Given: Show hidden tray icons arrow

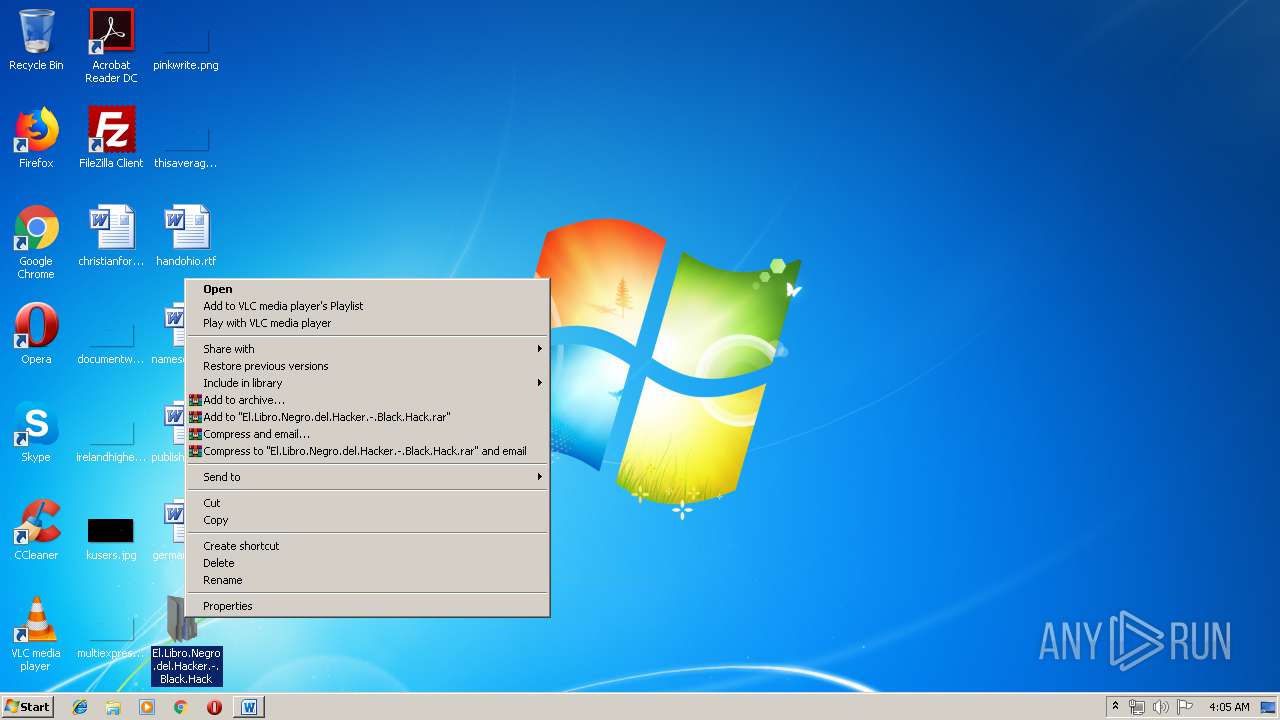Looking at the screenshot, I should [x=1116, y=707].
